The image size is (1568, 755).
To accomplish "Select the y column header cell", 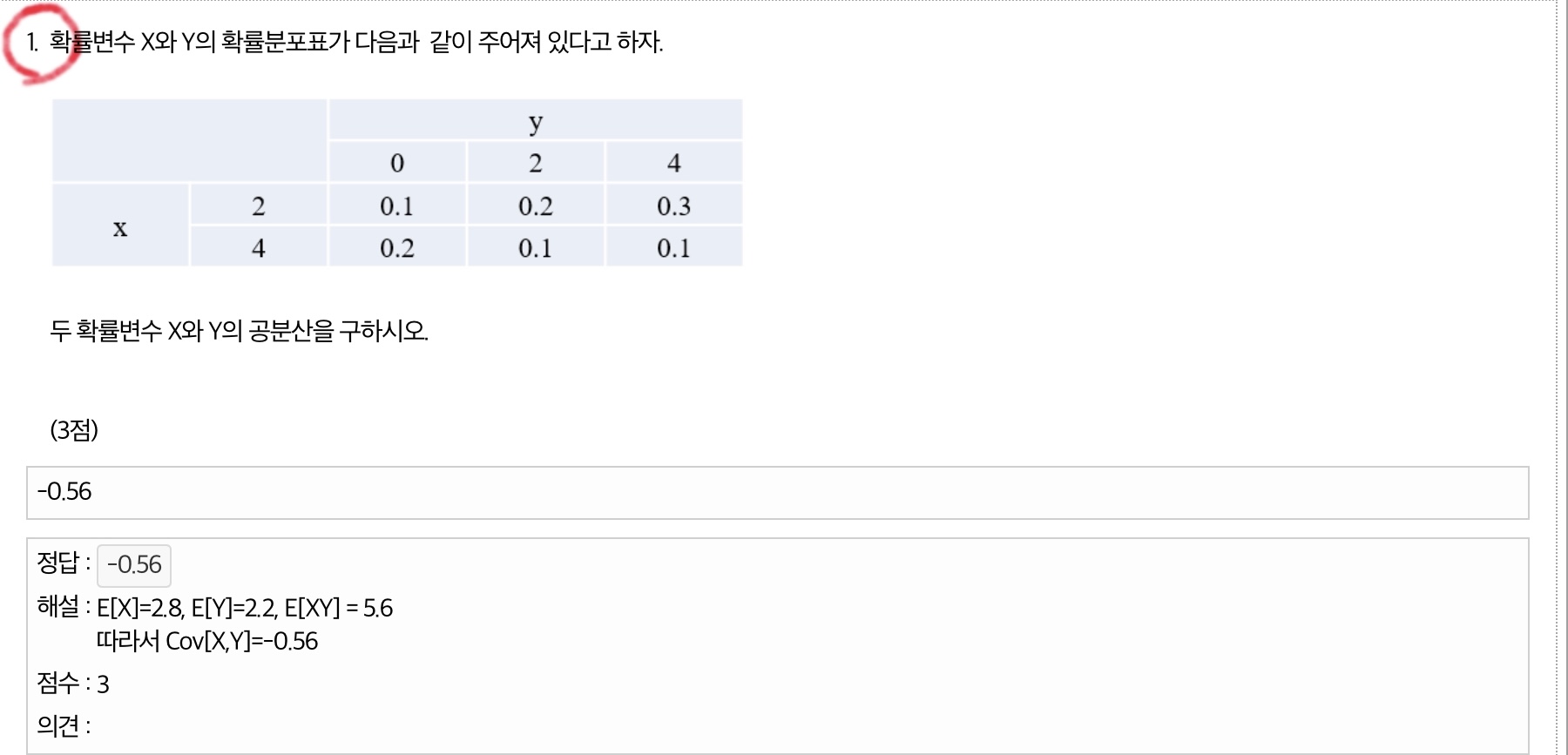I will click(x=535, y=121).
